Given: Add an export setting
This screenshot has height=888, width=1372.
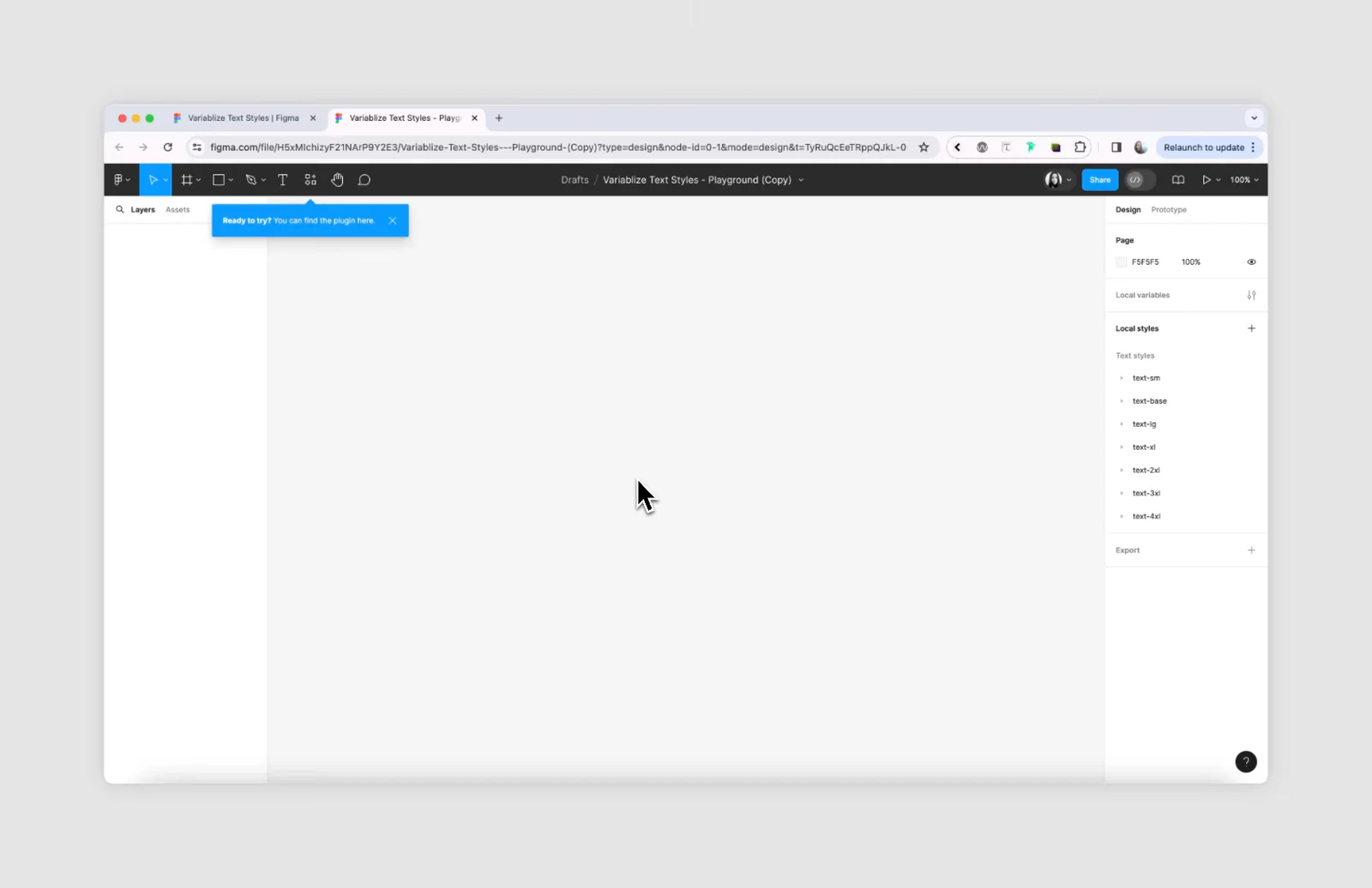Looking at the screenshot, I should (x=1251, y=550).
